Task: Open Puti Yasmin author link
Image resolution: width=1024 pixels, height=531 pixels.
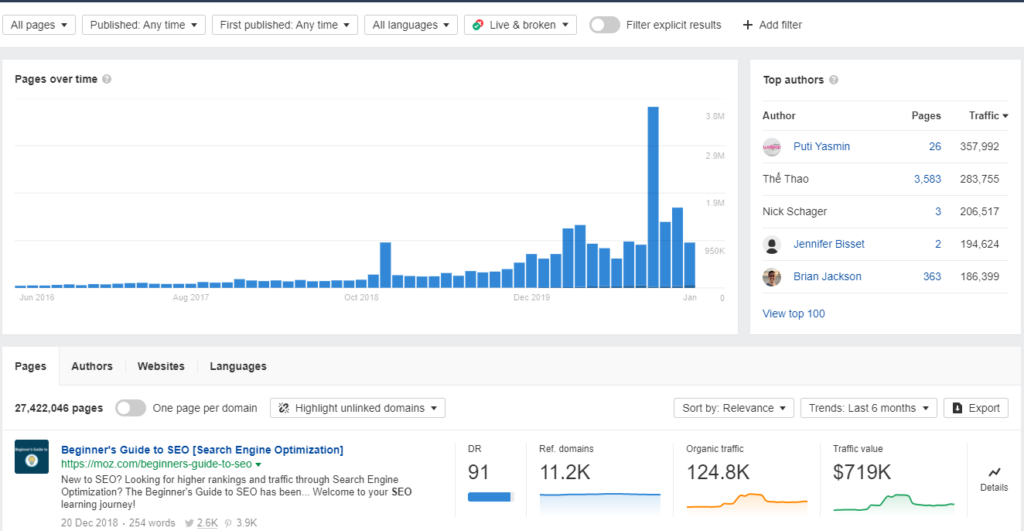Action: pyautogui.click(x=822, y=146)
